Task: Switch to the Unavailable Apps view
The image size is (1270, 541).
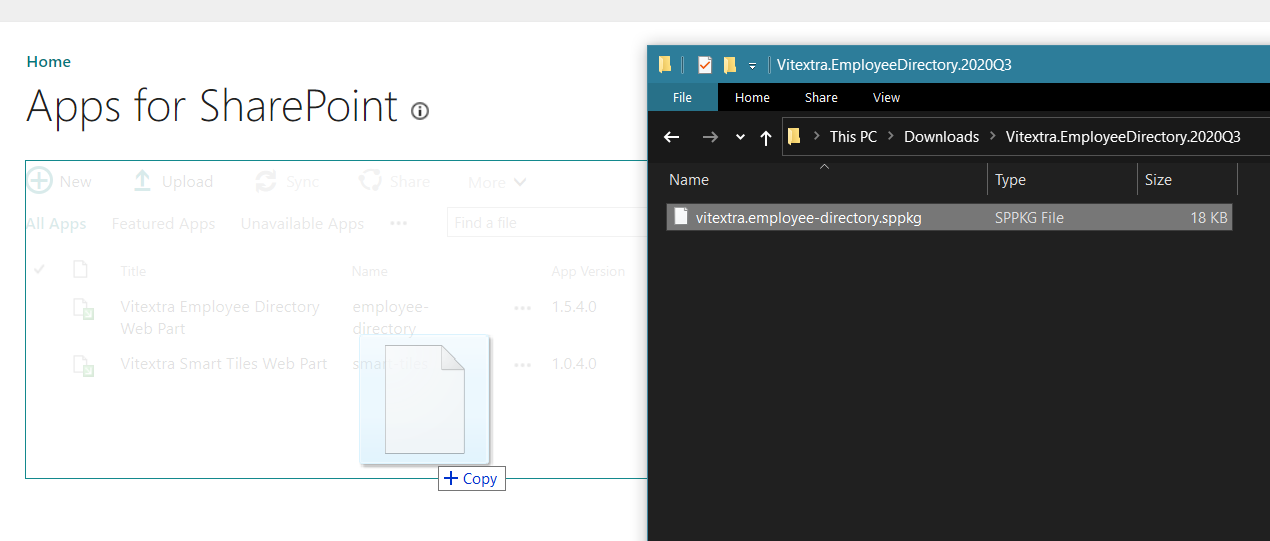Action: point(302,224)
